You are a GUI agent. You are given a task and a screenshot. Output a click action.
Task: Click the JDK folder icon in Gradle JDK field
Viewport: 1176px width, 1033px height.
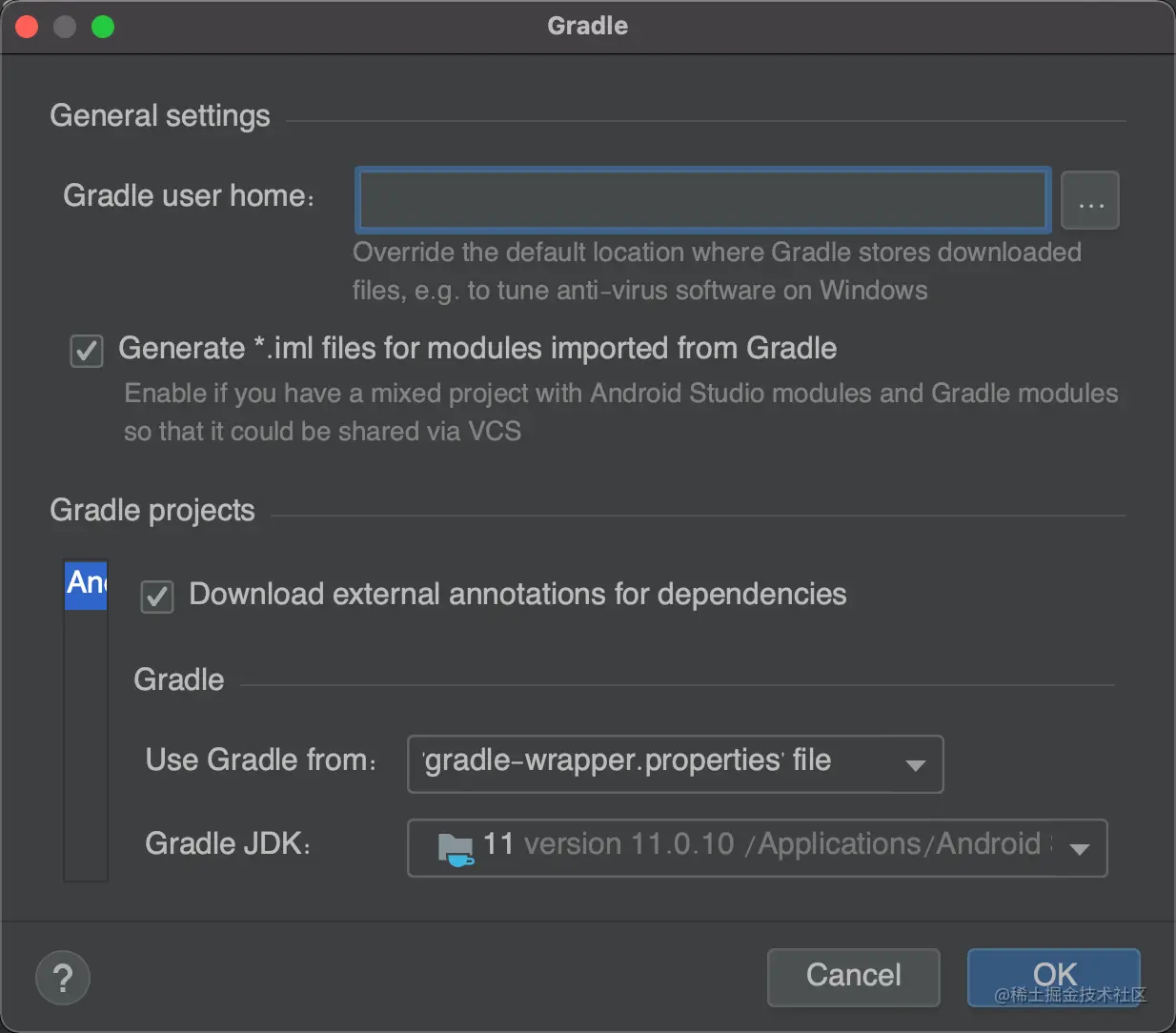coord(455,847)
